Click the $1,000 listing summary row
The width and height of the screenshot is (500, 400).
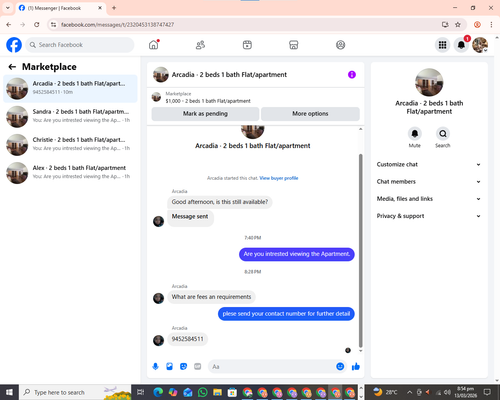tap(256, 97)
